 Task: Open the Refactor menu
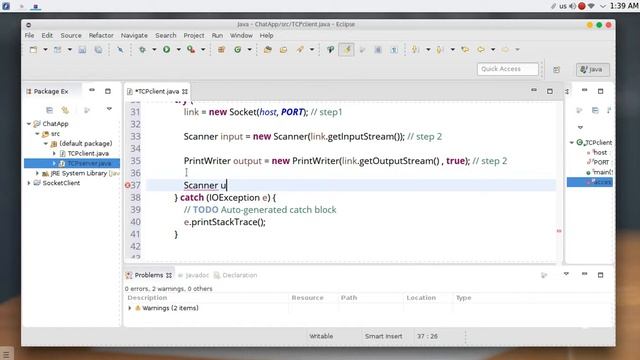pyautogui.click(x=101, y=36)
